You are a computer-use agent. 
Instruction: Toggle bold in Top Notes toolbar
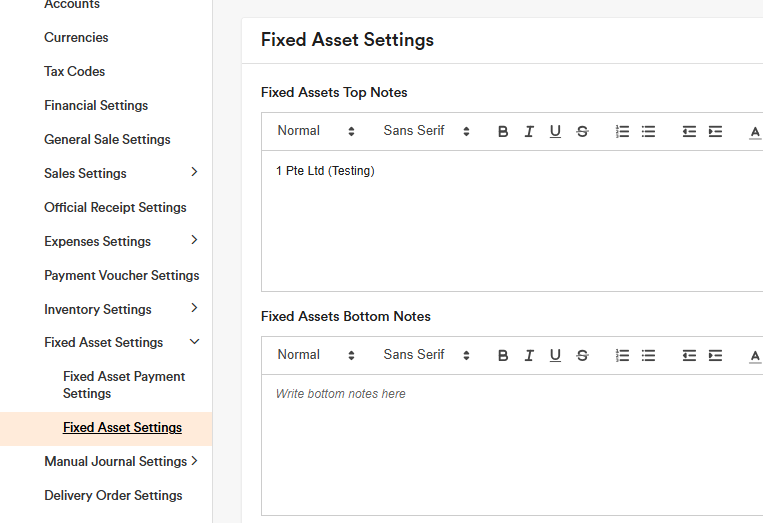pos(503,132)
